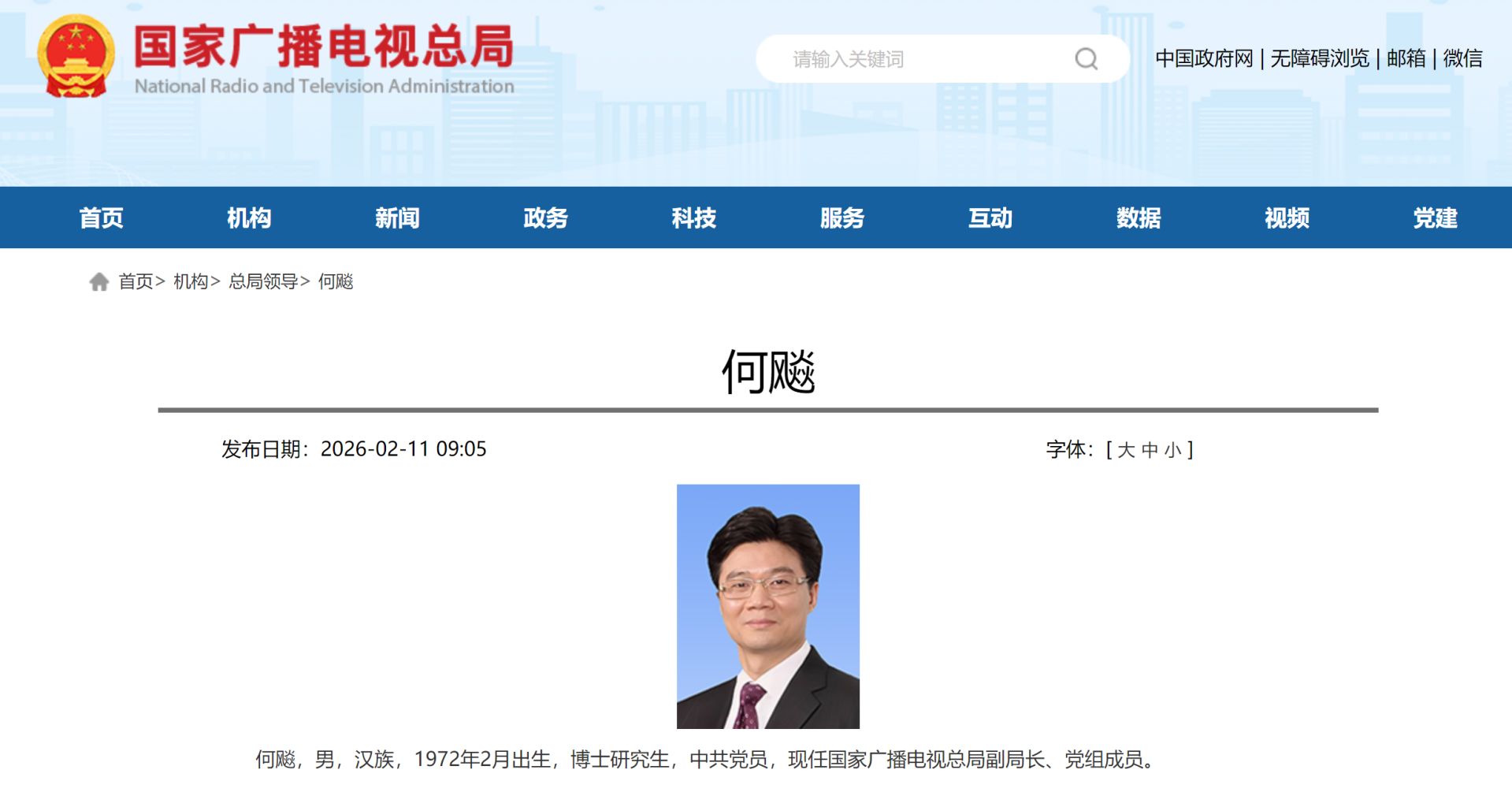Click the home breadcrumb icon
This screenshot has height=792, width=1512.
pos(99,281)
